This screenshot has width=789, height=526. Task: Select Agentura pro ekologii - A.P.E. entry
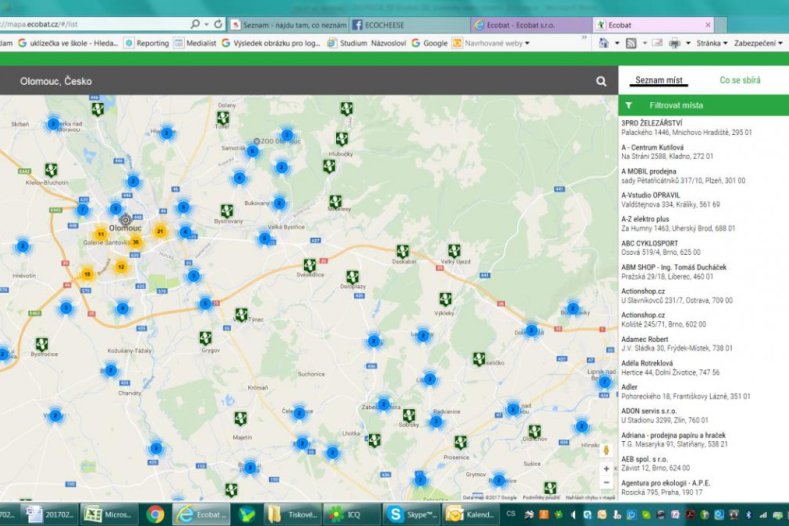point(703,487)
